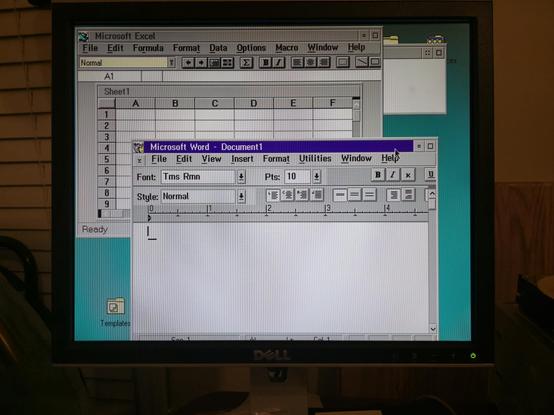
Task: Click Excel Select Visible Cells button
Action: (x=227, y=63)
